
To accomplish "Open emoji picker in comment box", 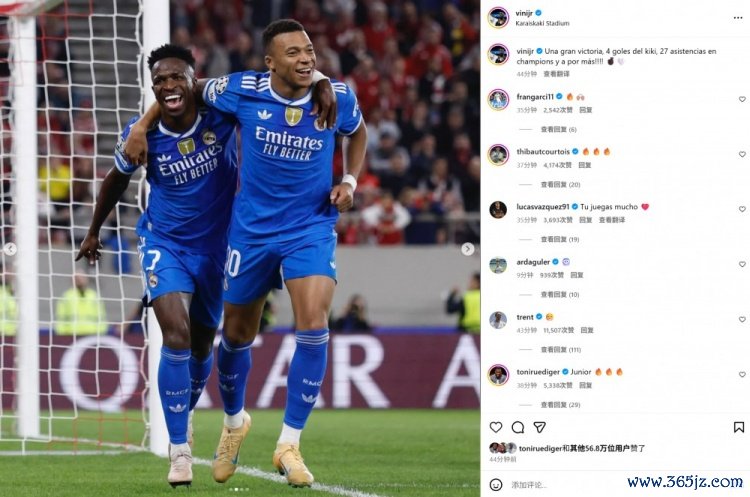I will [496, 485].
